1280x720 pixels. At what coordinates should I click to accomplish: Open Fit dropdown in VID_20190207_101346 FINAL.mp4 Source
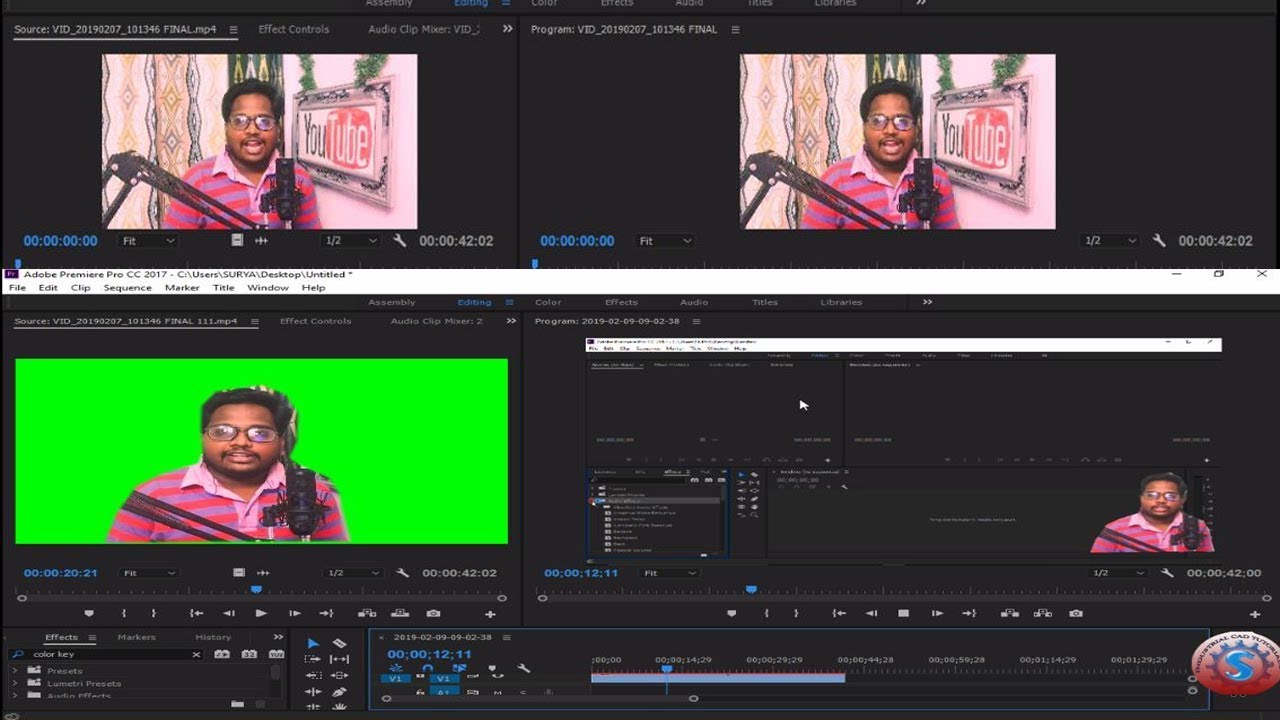(x=148, y=241)
